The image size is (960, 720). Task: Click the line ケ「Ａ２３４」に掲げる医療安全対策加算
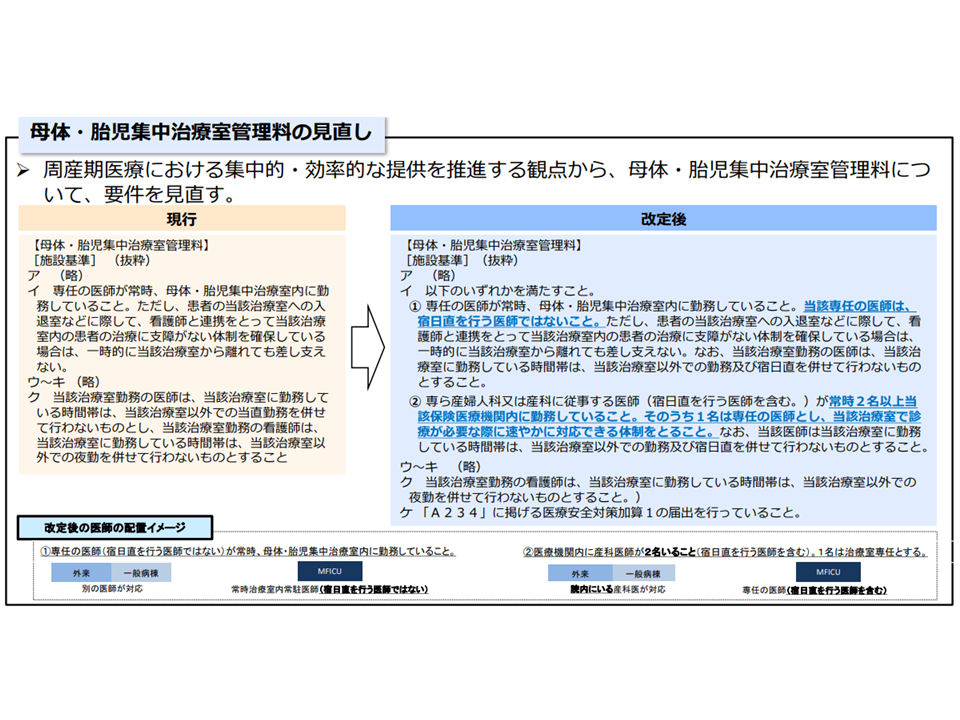[x=600, y=512]
